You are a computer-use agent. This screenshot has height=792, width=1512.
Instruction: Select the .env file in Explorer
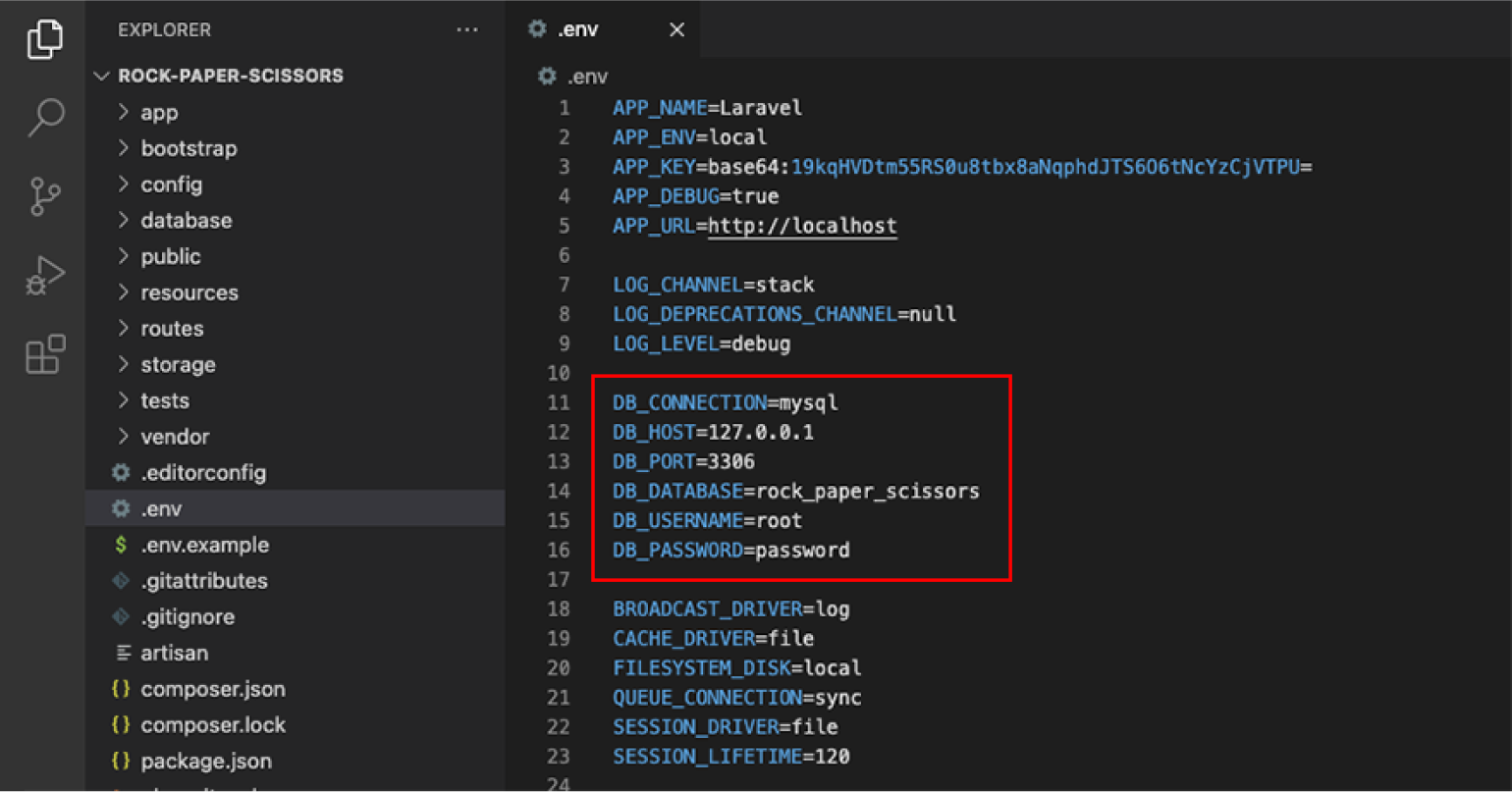point(296,508)
